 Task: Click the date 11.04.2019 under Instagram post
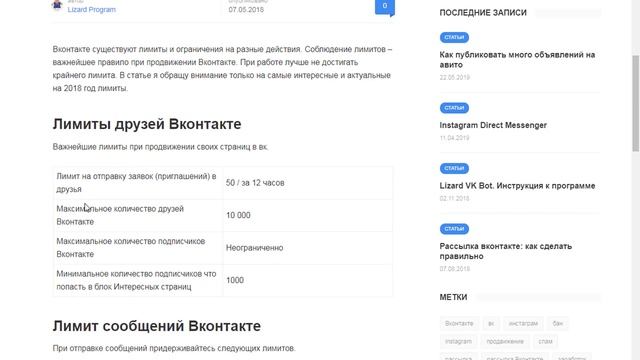tap(454, 138)
